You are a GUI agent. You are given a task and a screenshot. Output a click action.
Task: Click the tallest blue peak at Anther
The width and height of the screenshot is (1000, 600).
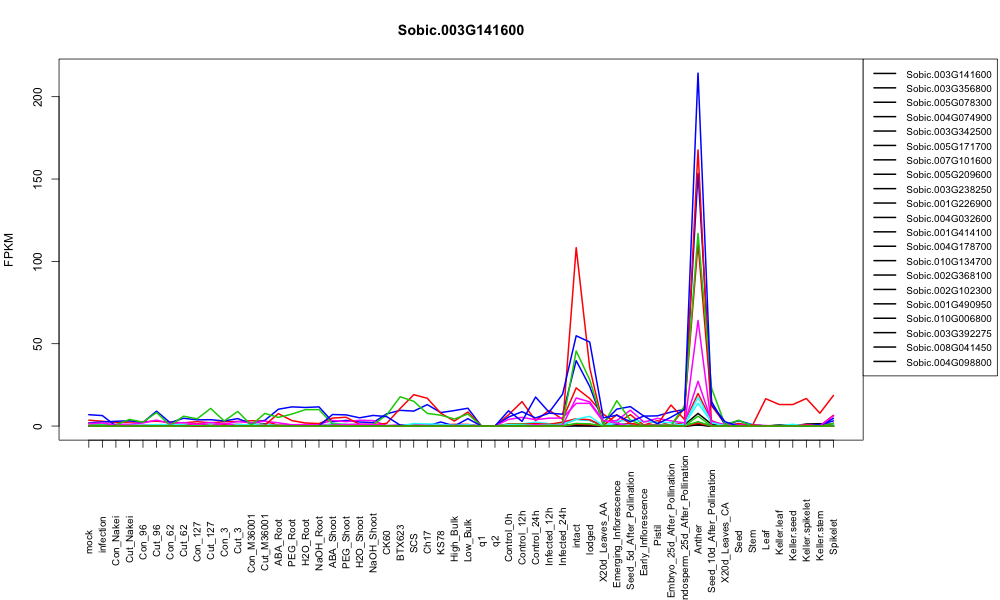698,74
